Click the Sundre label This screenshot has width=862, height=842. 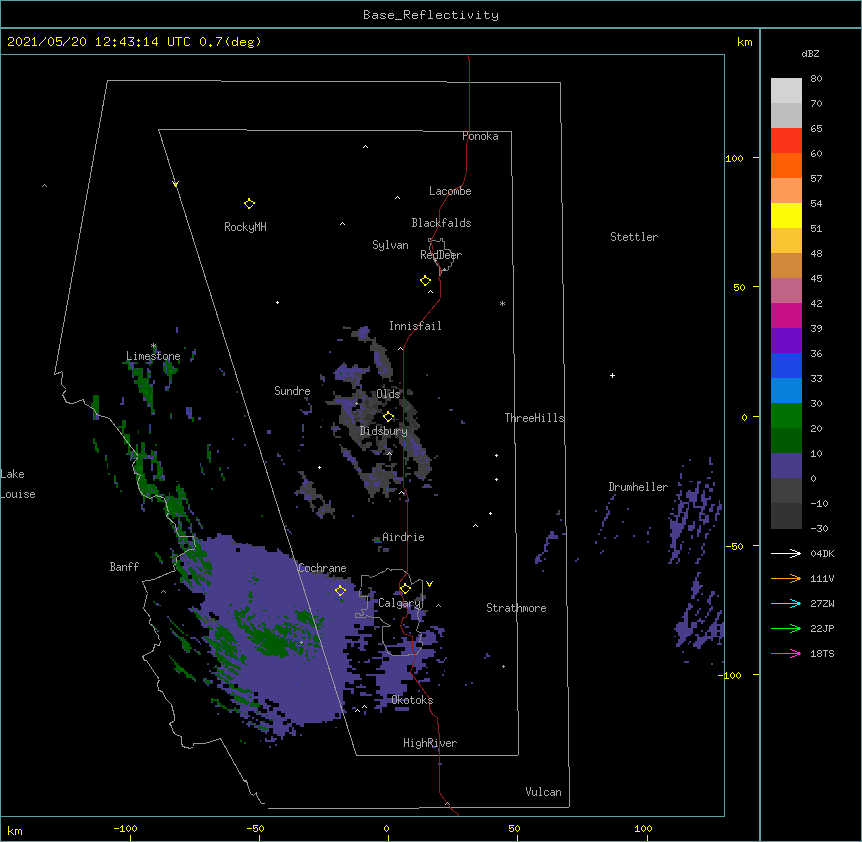click(x=292, y=391)
